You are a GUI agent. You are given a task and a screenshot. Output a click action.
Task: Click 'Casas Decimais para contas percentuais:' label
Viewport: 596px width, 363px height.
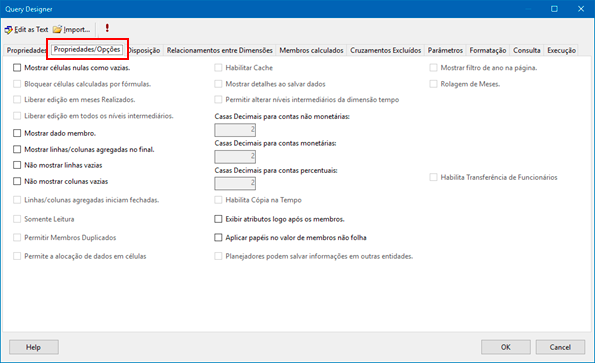coord(276,170)
